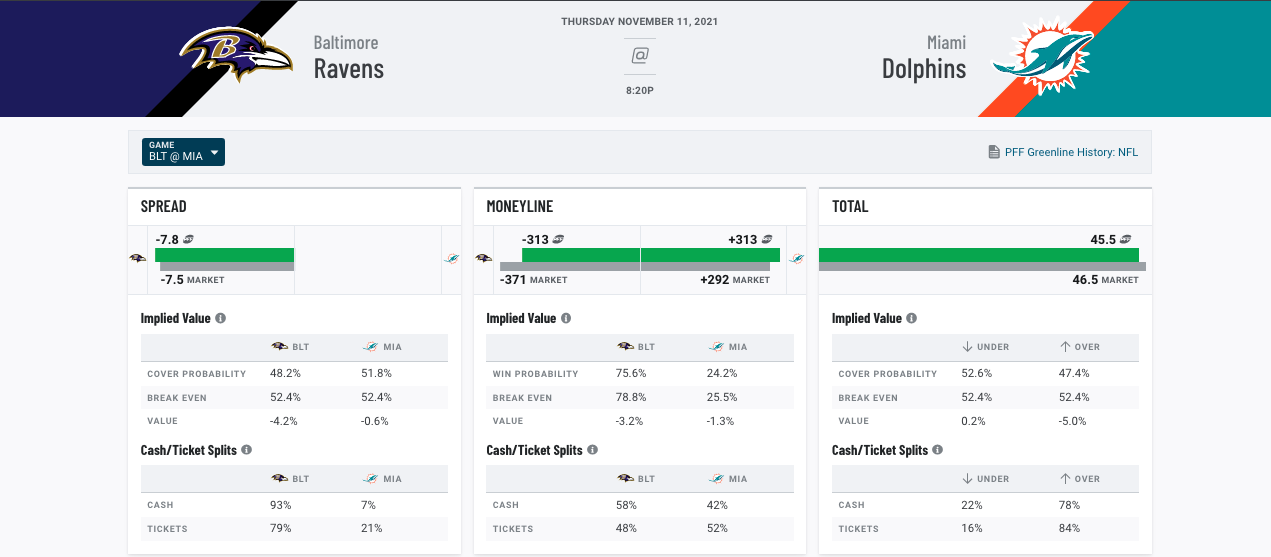Click the 25.5% MIA break even cell
1271x557 pixels.
722,397
